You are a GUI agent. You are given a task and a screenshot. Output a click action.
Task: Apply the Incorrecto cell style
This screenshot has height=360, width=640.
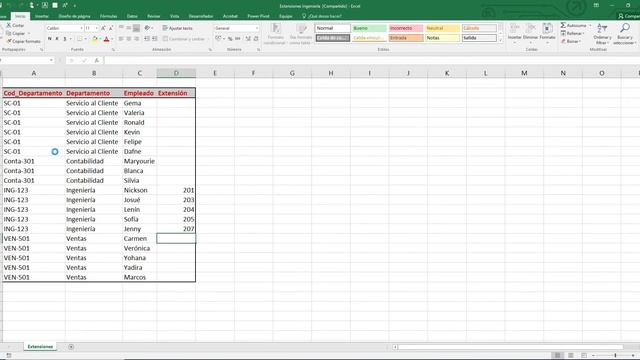coord(406,28)
